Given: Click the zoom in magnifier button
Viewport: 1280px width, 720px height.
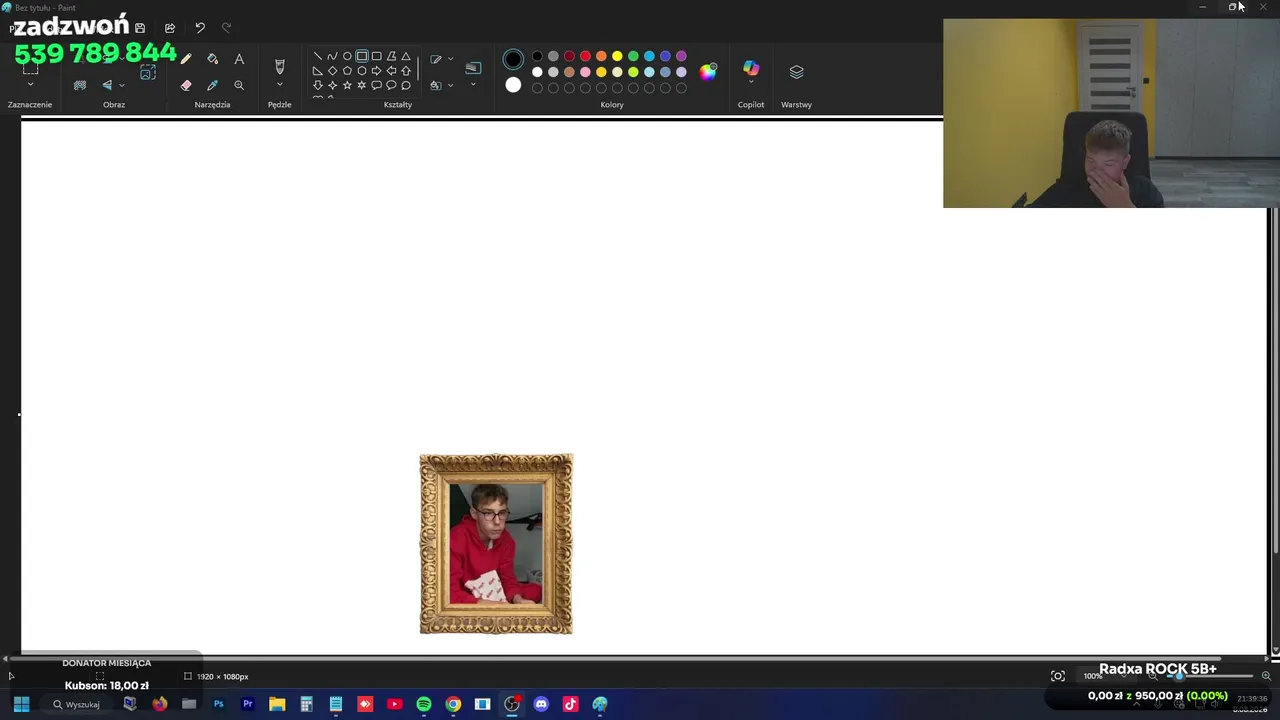Looking at the screenshot, I should [1266, 676].
